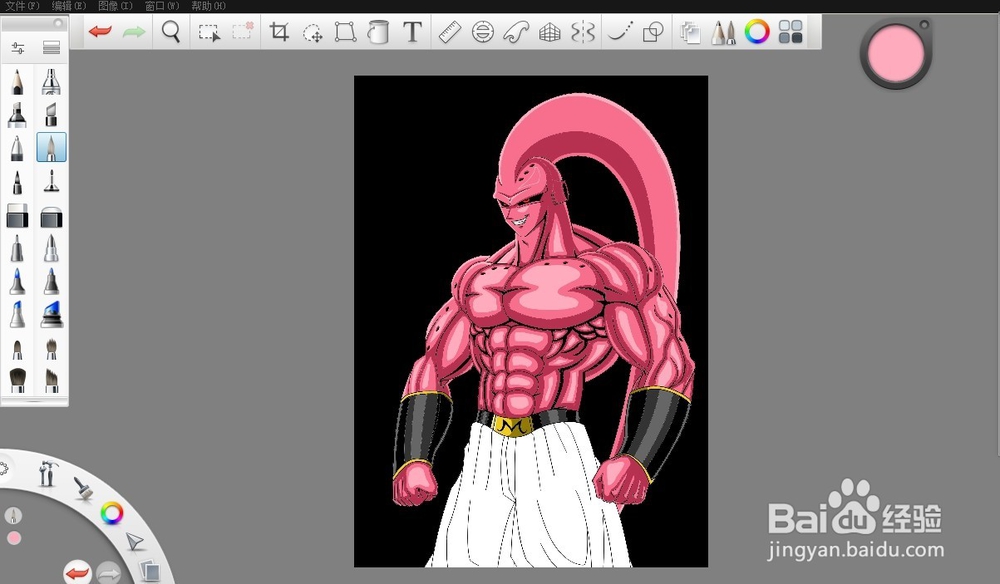Screen dimensions: 1000x584
Task: Select the Ballpoint pen brush
Action: [17, 148]
